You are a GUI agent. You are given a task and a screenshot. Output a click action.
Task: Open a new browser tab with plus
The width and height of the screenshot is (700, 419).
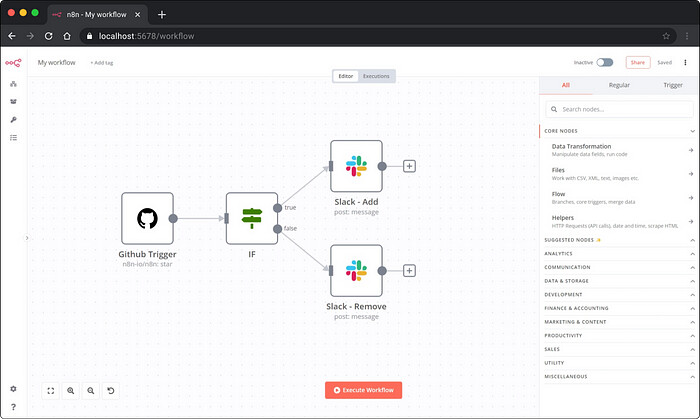pos(162,15)
